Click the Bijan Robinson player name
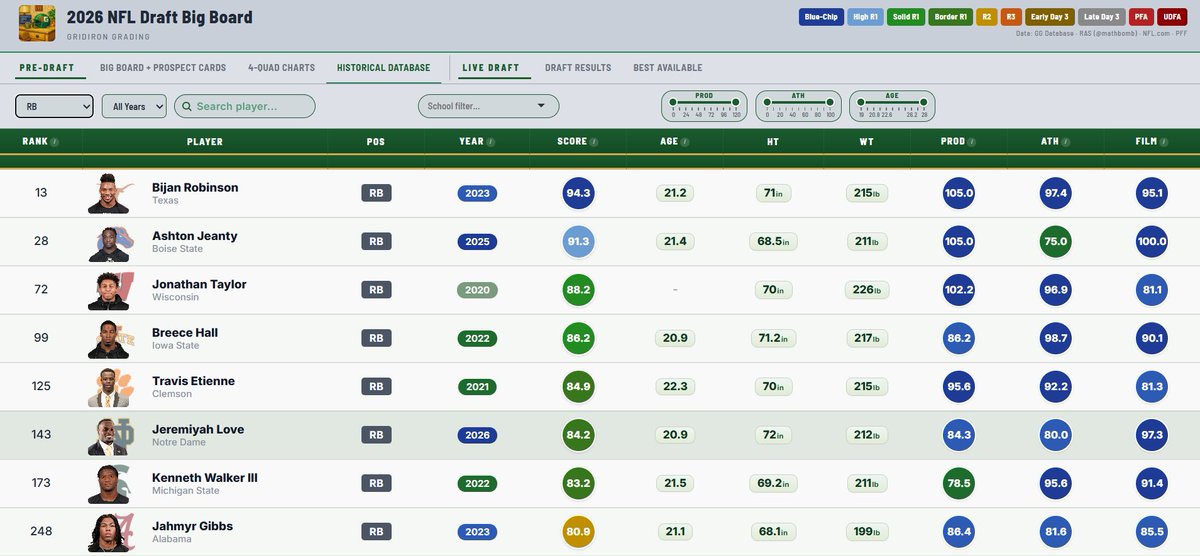 tap(195, 187)
